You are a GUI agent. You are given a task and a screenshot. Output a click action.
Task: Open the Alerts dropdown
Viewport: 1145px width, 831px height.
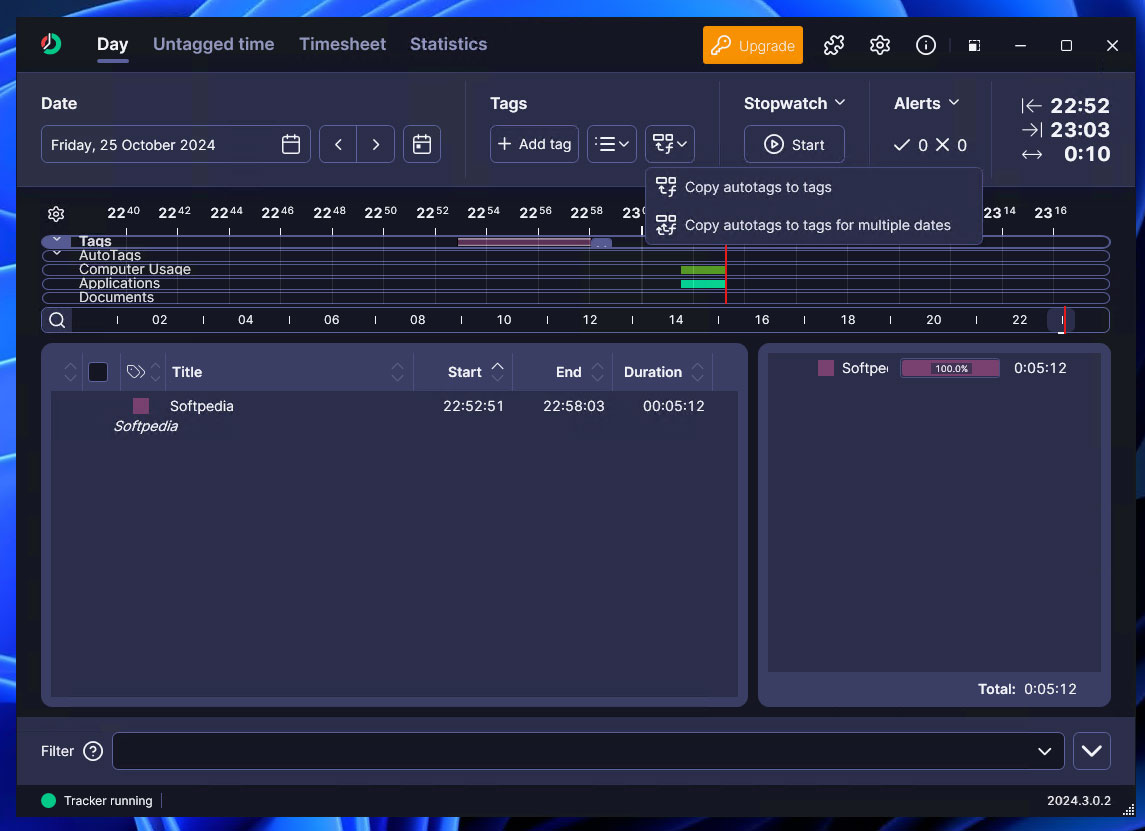click(927, 103)
